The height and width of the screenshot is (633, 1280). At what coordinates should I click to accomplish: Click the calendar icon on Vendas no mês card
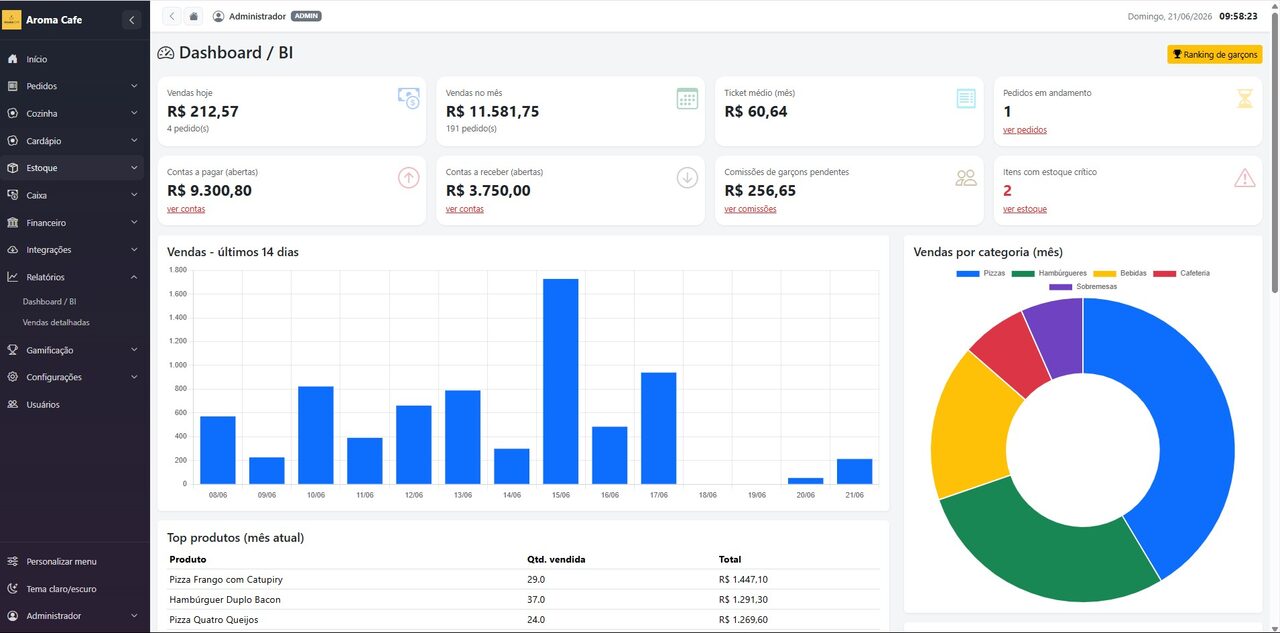pos(687,98)
